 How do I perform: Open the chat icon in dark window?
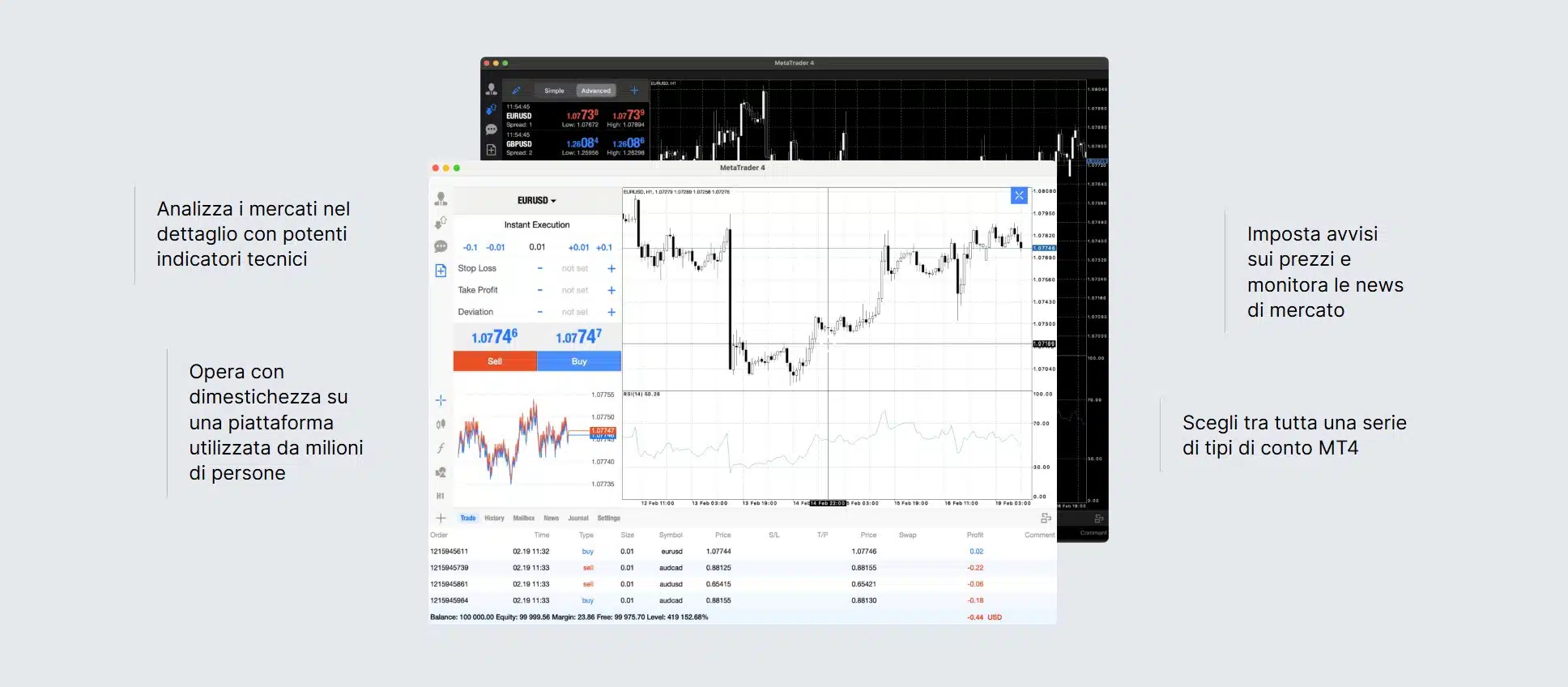[491, 130]
